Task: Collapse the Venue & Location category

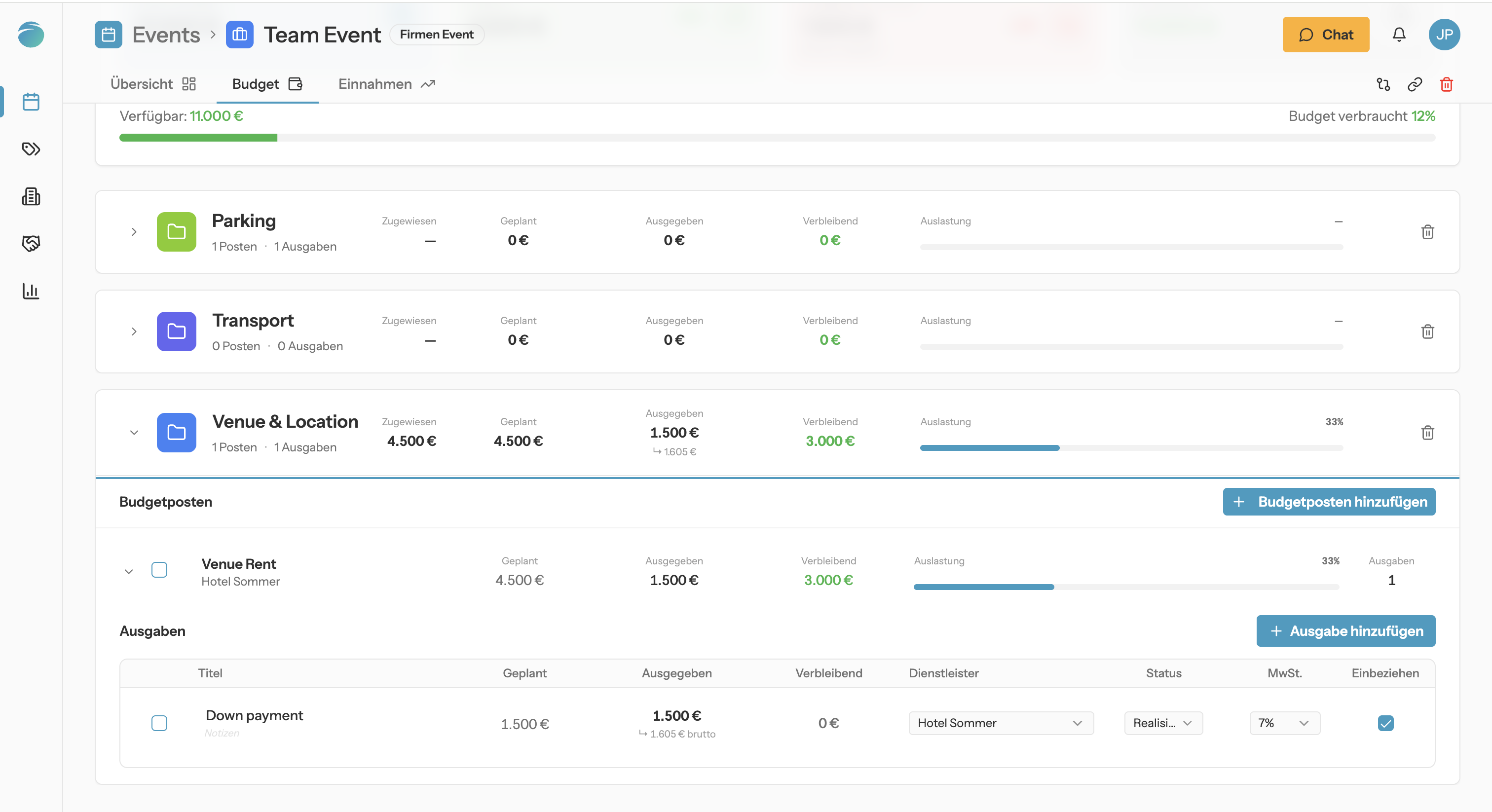Action: [x=134, y=433]
